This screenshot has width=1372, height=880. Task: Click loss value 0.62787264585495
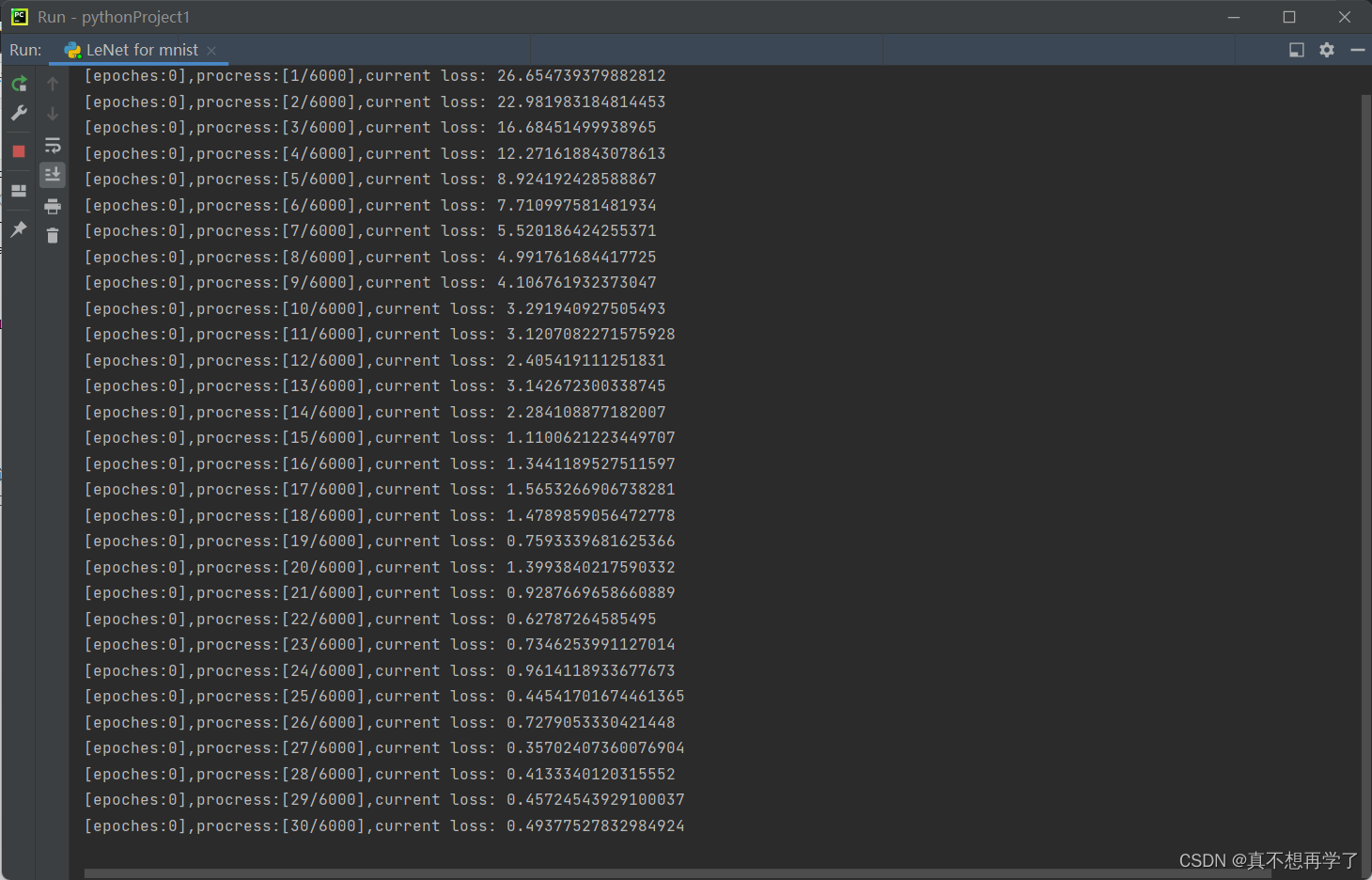click(x=581, y=619)
